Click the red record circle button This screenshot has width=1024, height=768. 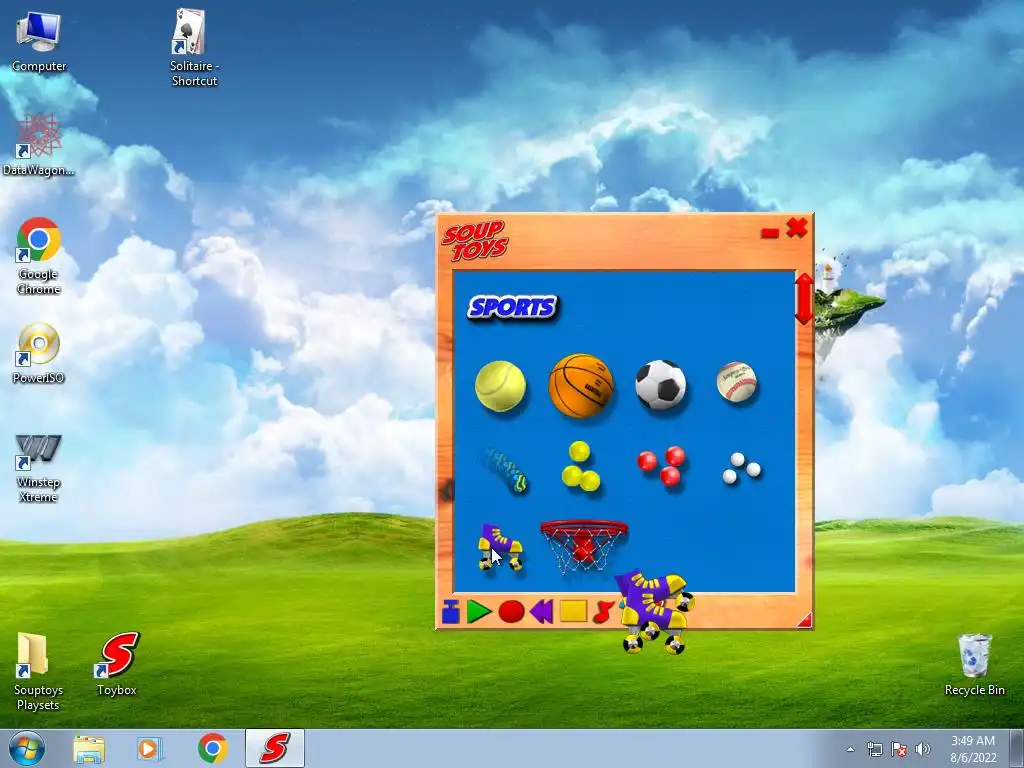click(511, 612)
